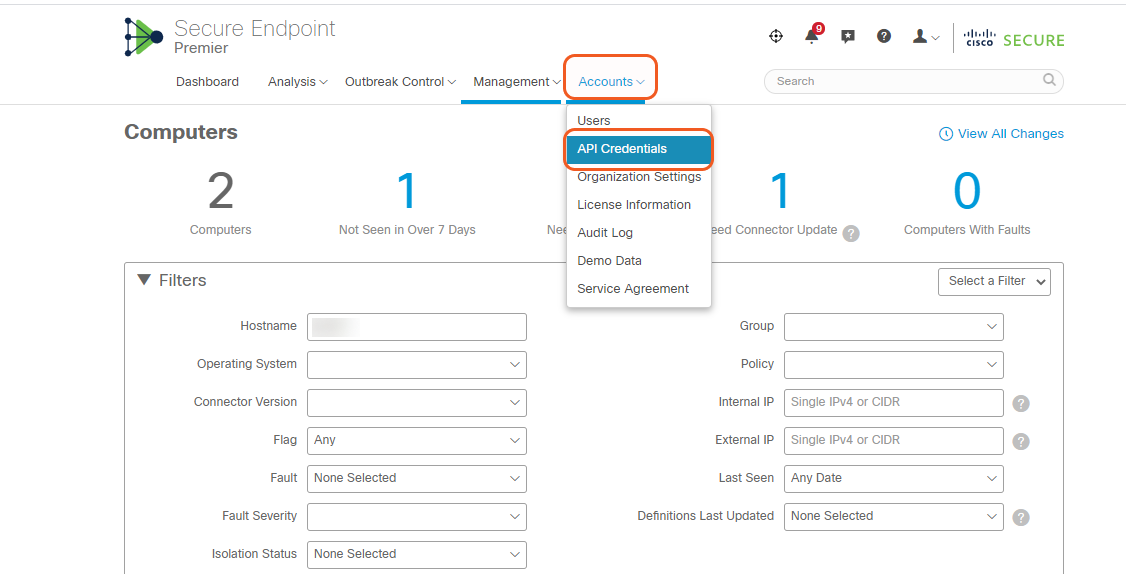Open the Management menu
The width and height of the screenshot is (1126, 574).
tap(516, 82)
